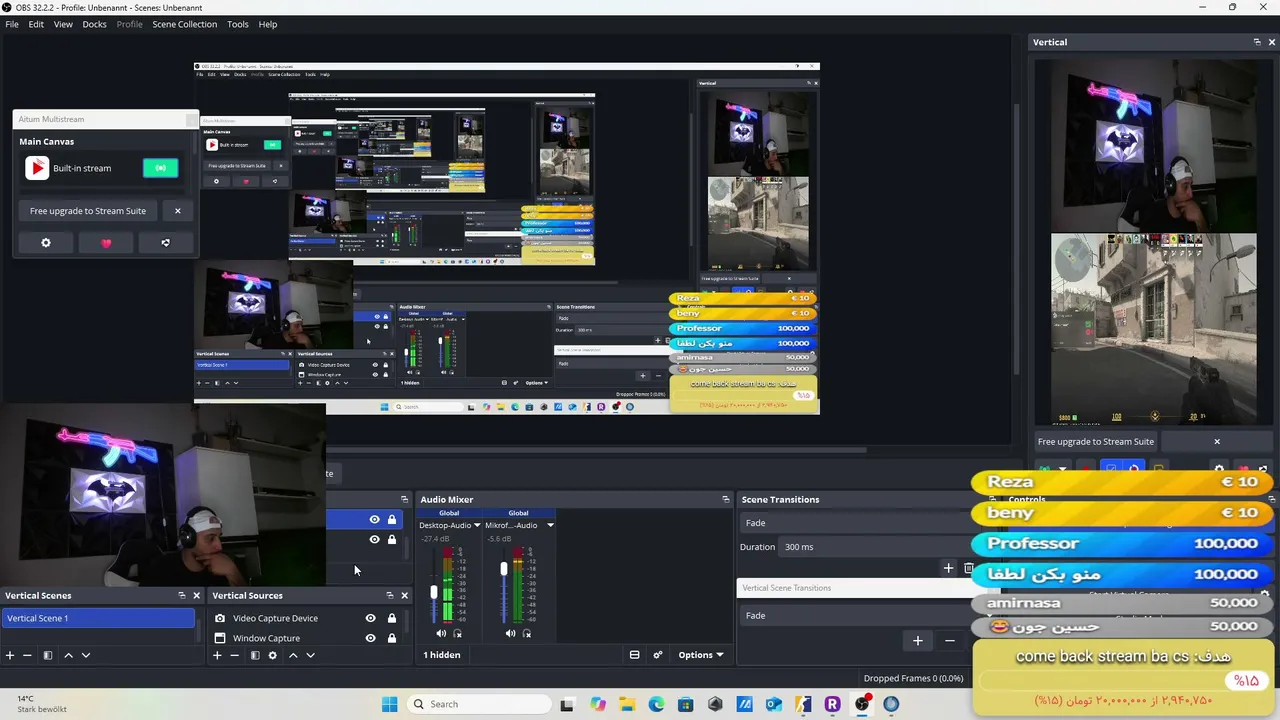The height and width of the screenshot is (720, 1280).
Task: Click the Aitum logo button in Multistream
Action: [166, 243]
